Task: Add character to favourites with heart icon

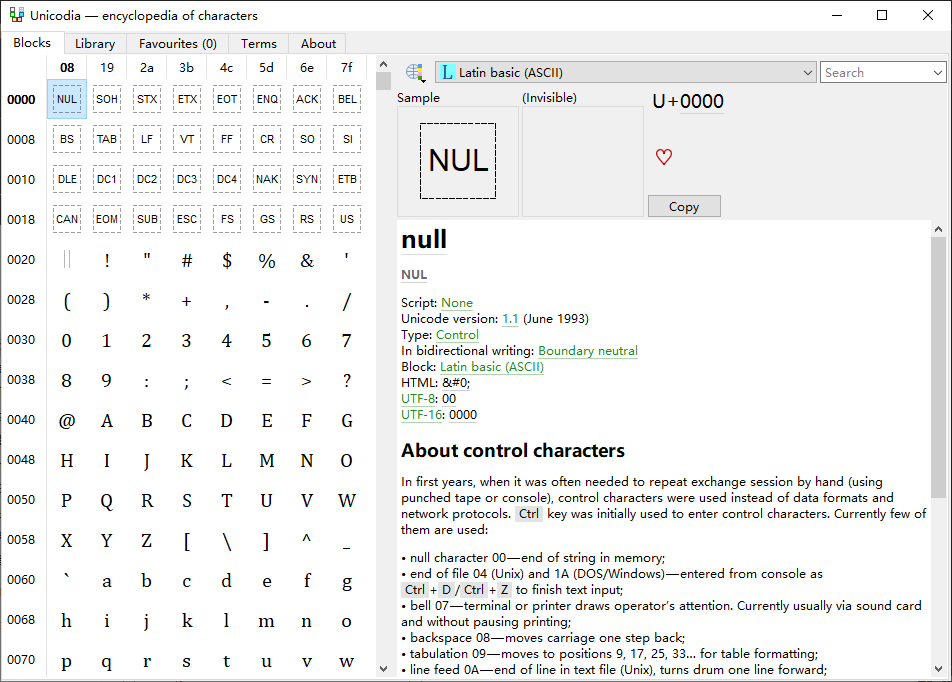Action: (664, 157)
